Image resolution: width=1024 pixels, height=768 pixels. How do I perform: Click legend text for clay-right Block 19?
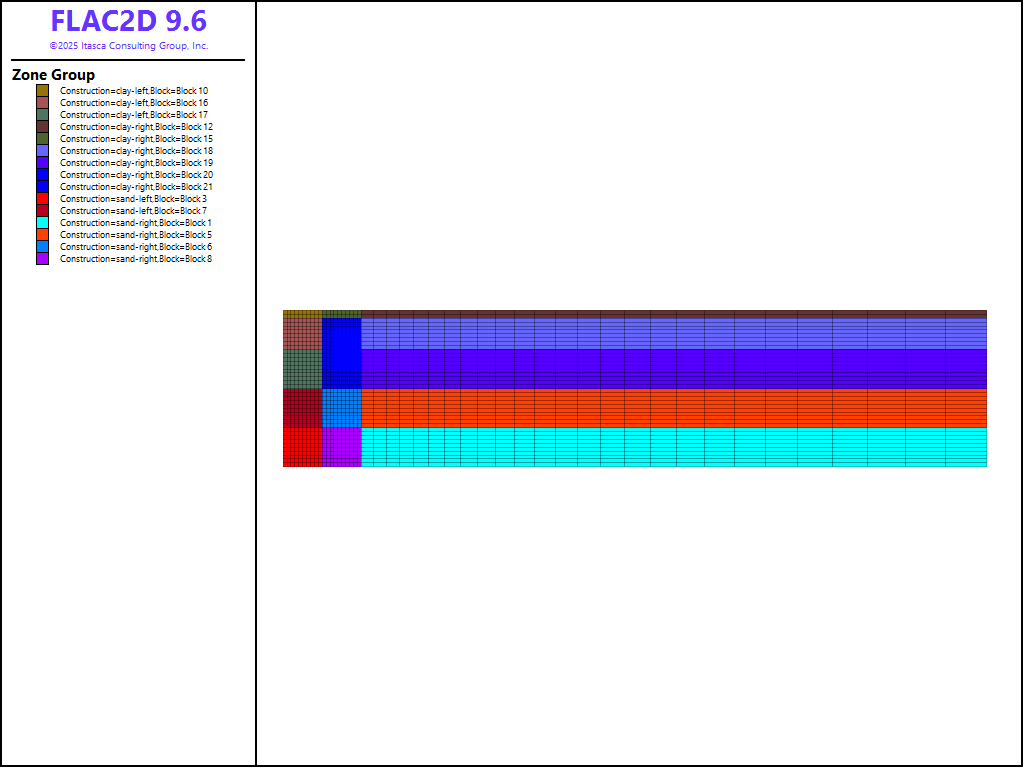coord(136,163)
